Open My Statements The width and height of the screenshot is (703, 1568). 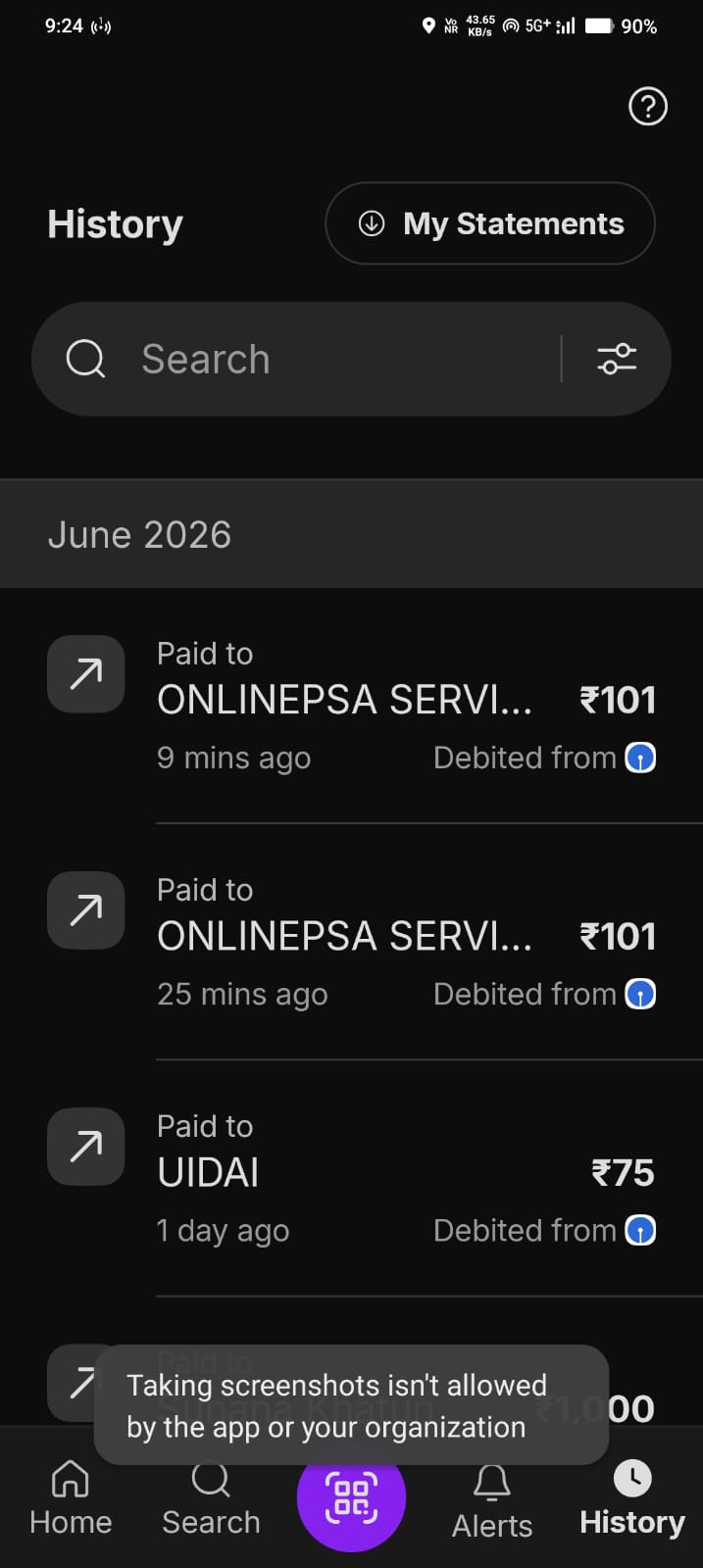490,223
